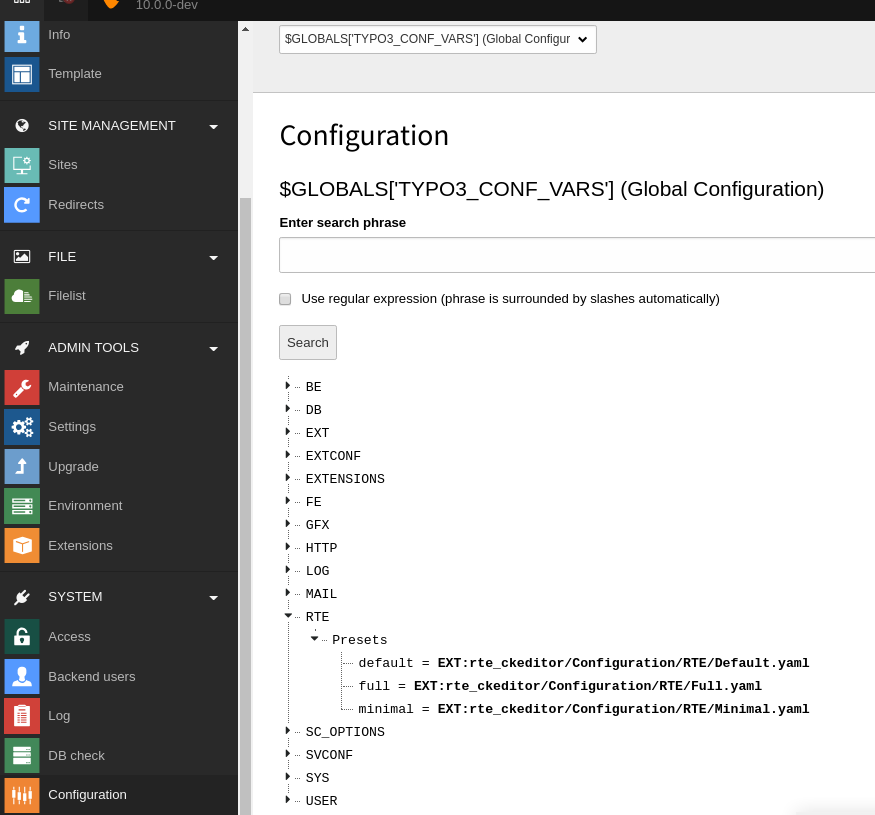Focus the search phrase input field

click(x=577, y=255)
